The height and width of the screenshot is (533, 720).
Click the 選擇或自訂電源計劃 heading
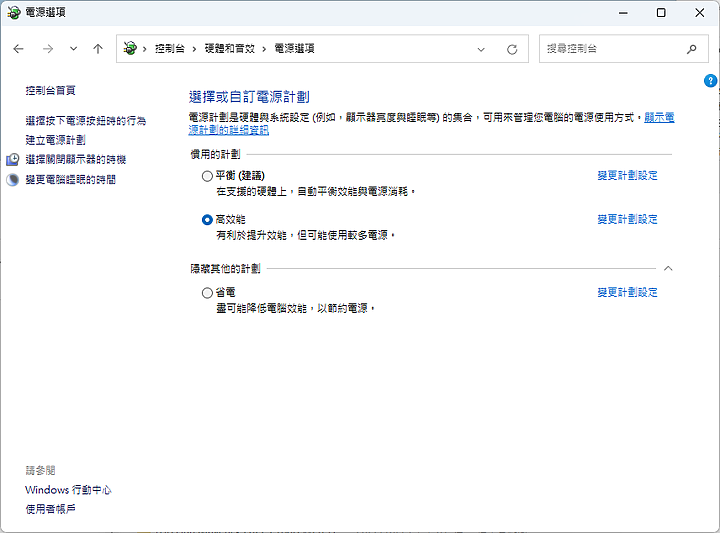pos(249,97)
